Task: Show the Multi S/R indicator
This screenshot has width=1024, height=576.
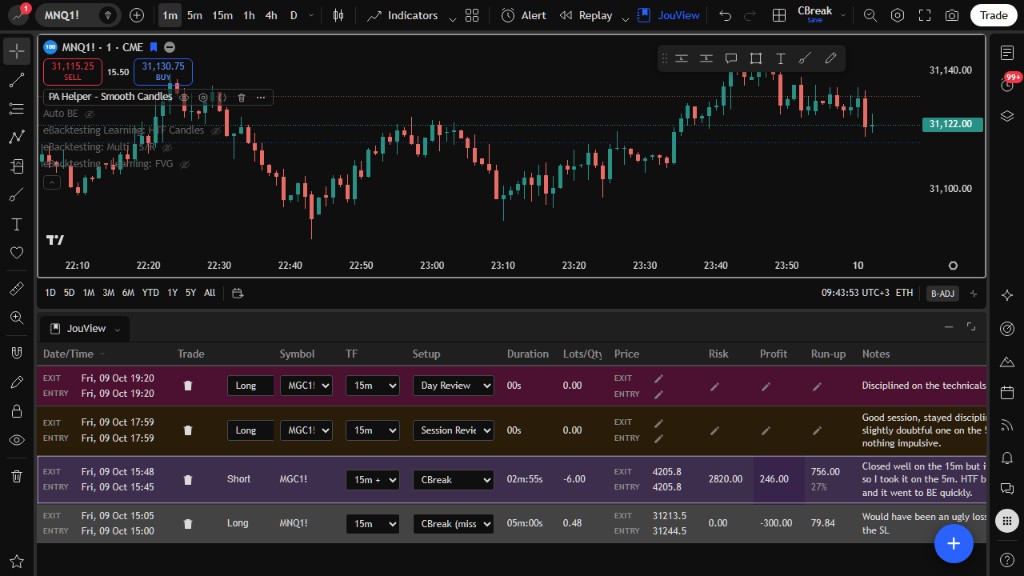Action: (x=167, y=148)
